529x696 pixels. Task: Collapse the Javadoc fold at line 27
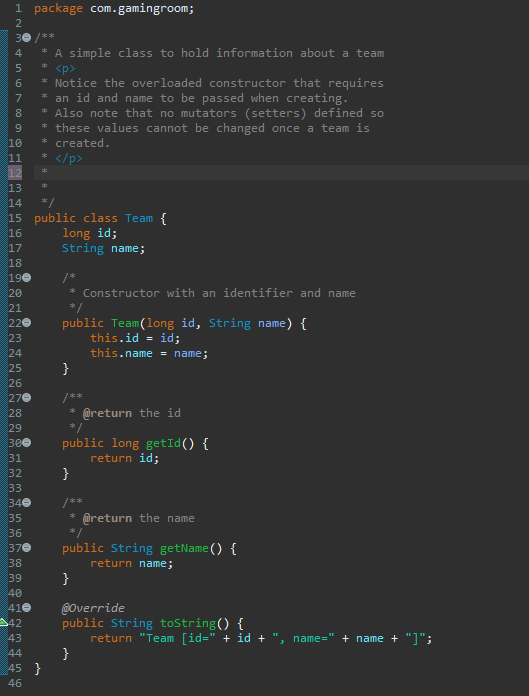pos(27,398)
